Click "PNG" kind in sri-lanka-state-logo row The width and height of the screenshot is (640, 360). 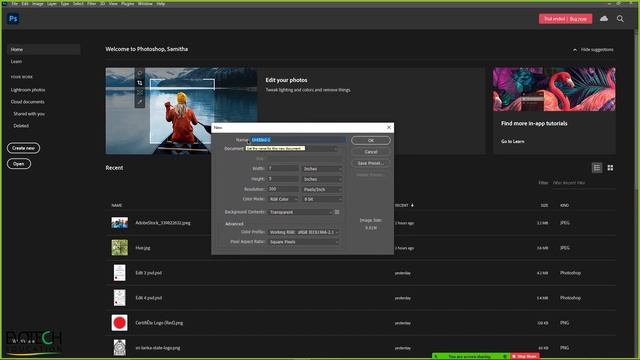point(564,348)
